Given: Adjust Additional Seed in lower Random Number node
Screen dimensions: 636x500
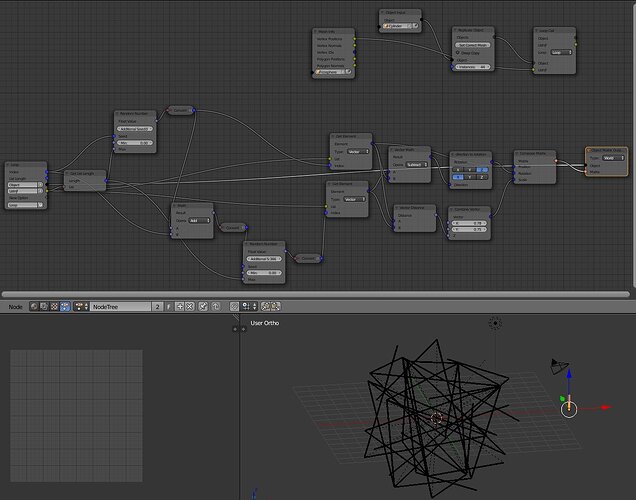Looking at the screenshot, I should point(264,259).
